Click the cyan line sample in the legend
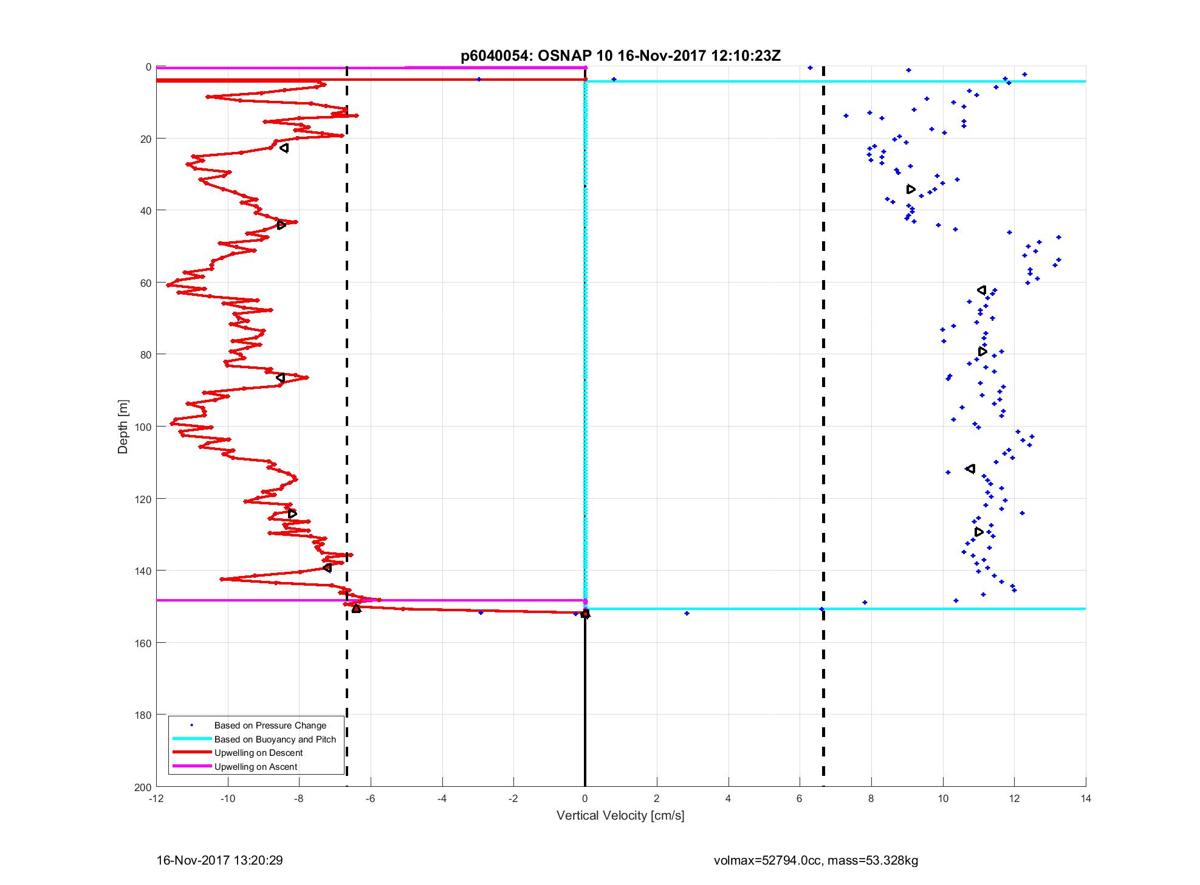This screenshot has width=1200, height=885. coord(191,739)
